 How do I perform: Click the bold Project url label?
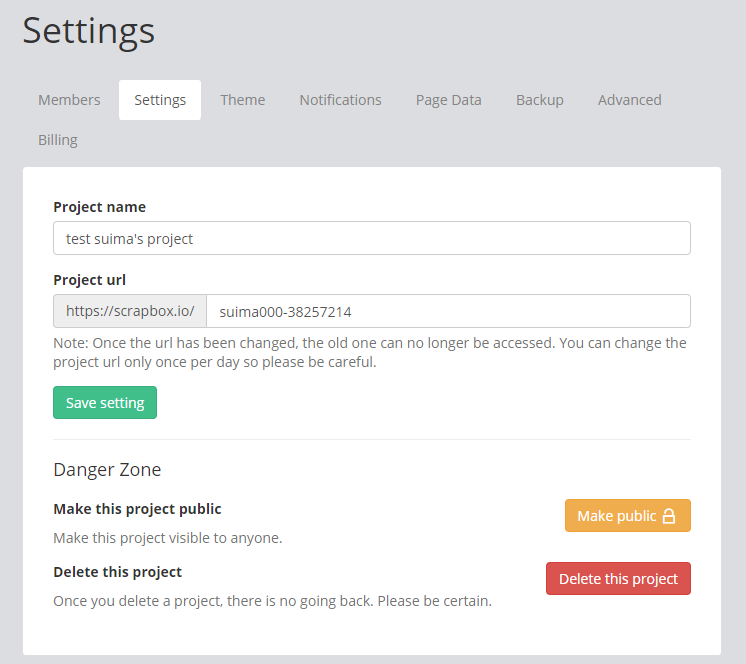[89, 280]
